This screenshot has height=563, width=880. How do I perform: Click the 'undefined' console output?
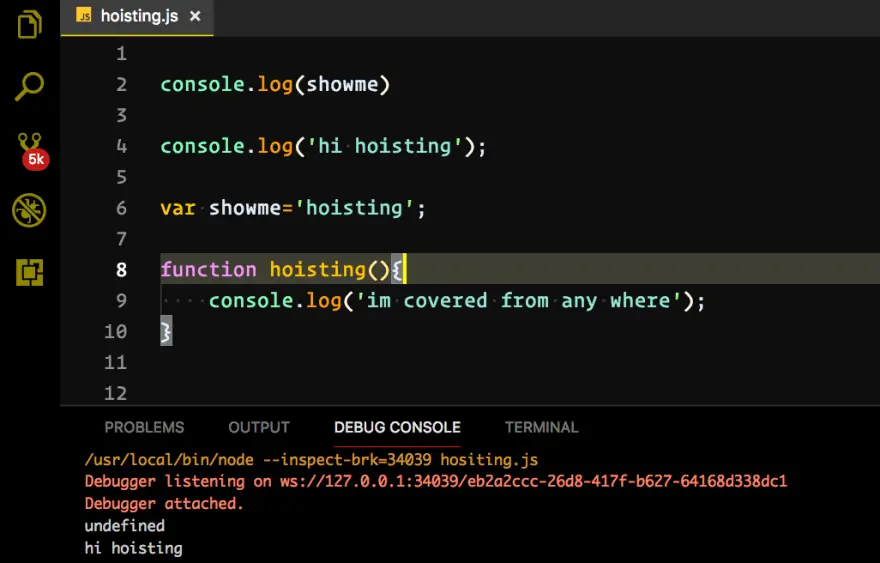pos(125,526)
